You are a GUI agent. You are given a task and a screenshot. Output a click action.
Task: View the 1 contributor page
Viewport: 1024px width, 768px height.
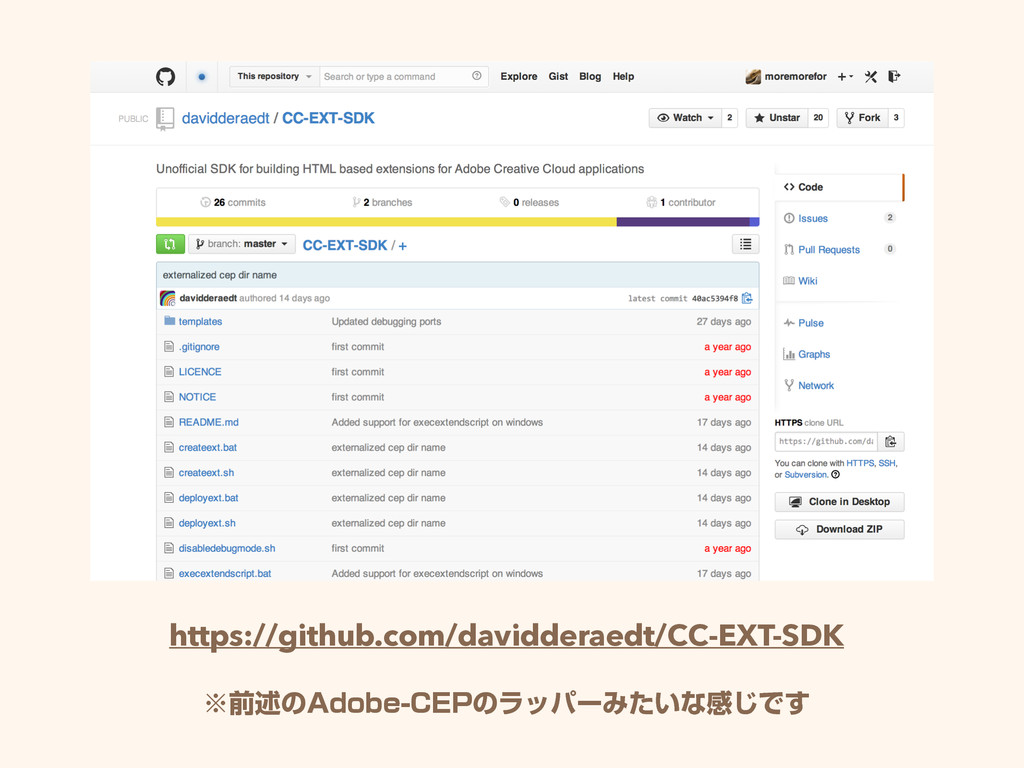click(681, 202)
